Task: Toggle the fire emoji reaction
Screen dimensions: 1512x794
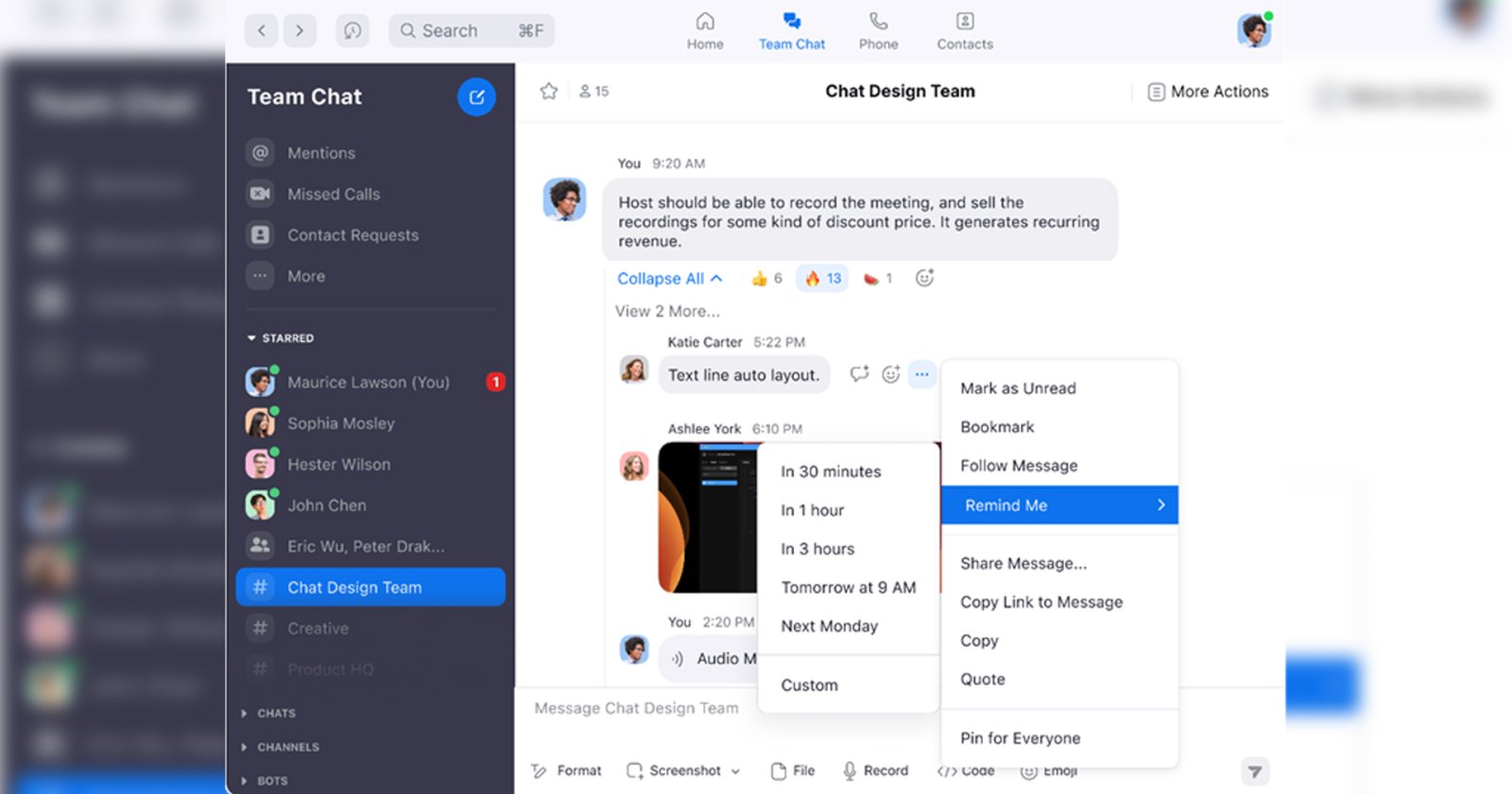Action: pyautogui.click(x=822, y=278)
